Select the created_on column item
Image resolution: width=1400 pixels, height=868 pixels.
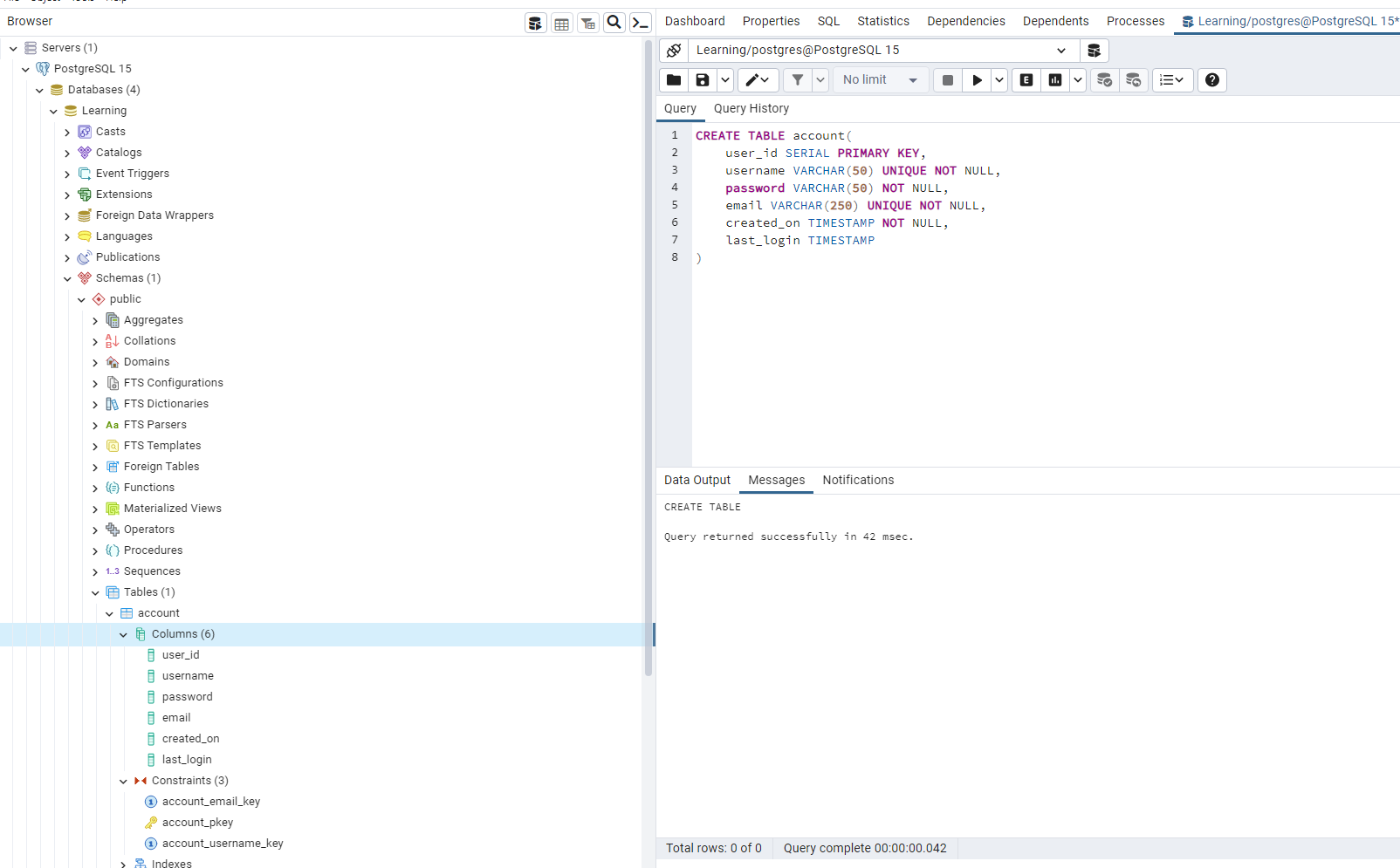(190, 739)
